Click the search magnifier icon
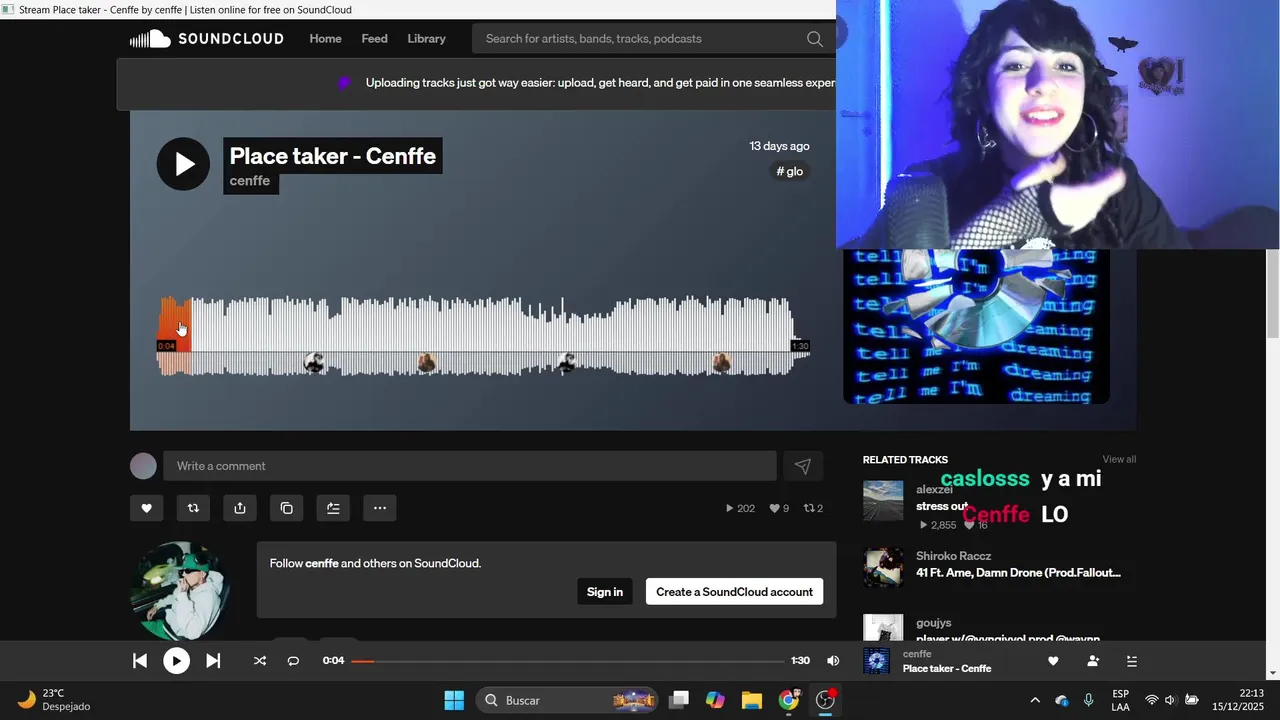The height and width of the screenshot is (720, 1280). click(815, 39)
